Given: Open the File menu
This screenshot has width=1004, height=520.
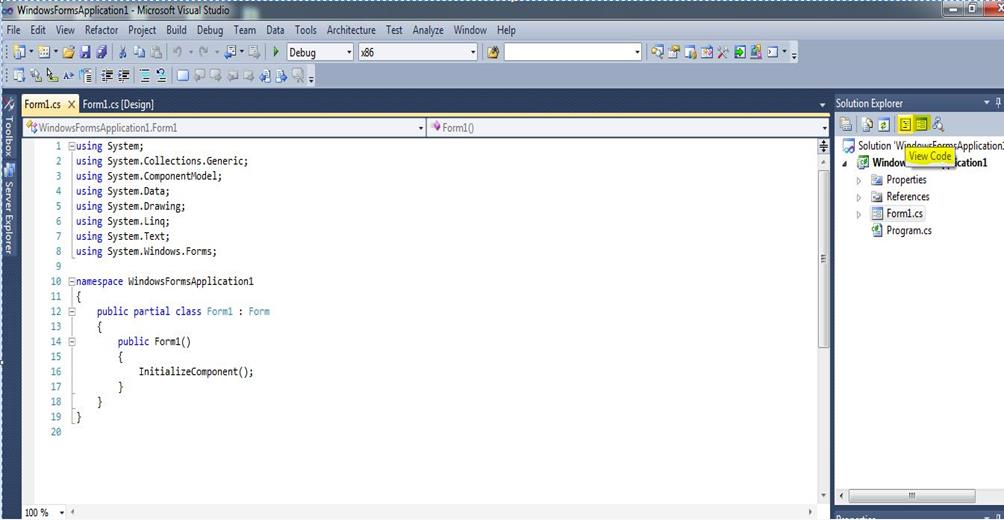Looking at the screenshot, I should tap(13, 30).
